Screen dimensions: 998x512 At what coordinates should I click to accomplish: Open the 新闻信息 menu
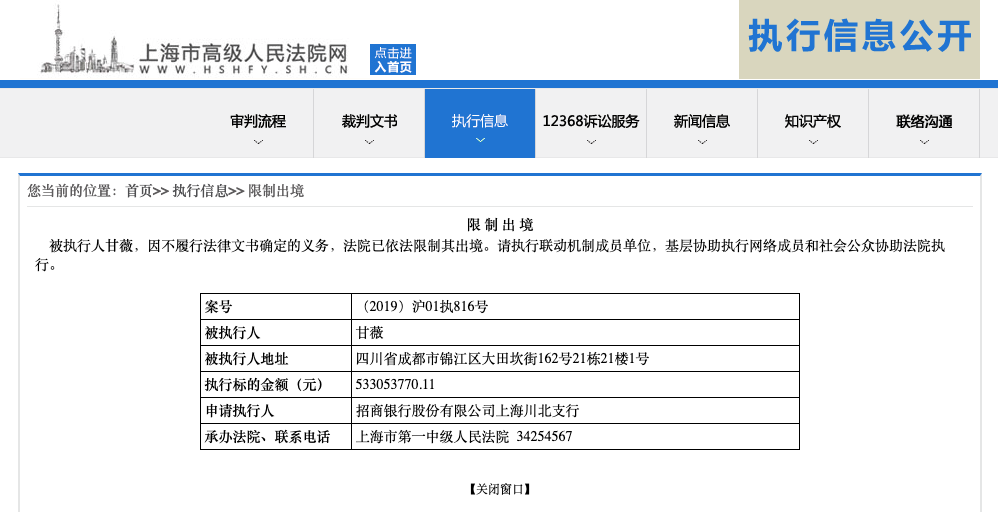pos(701,124)
